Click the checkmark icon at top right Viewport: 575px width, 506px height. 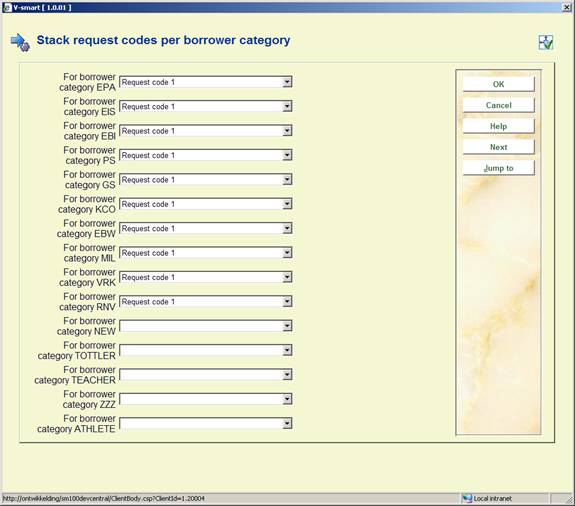(x=546, y=43)
